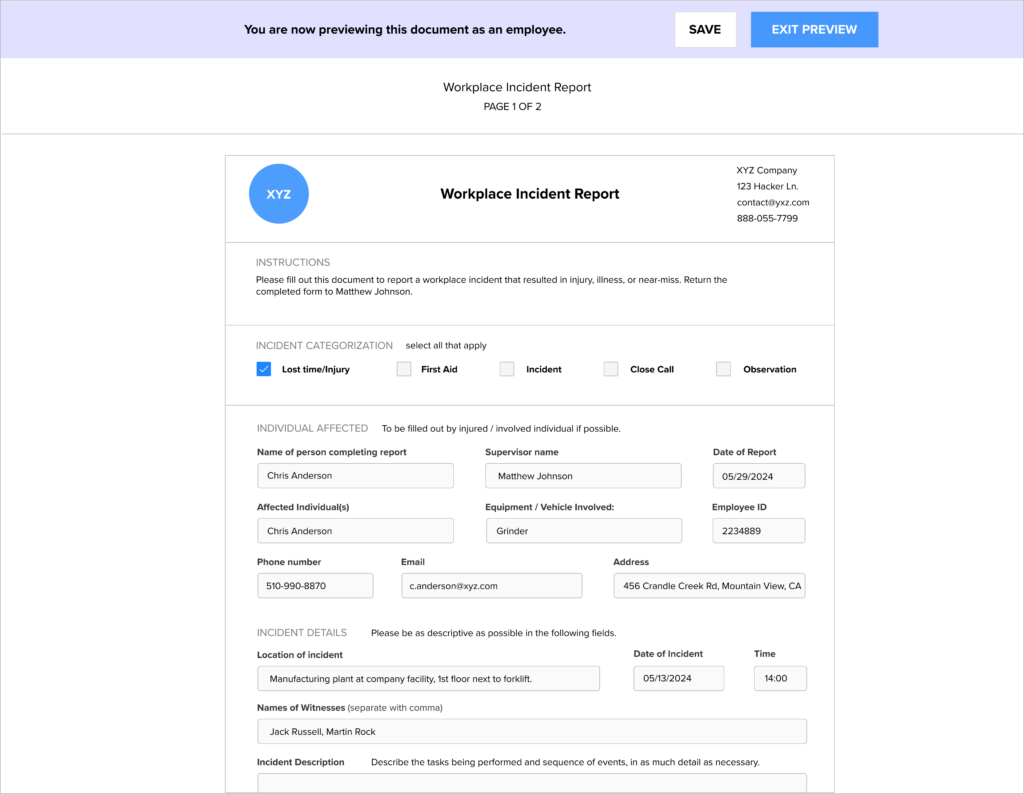Click the SAVE button

point(705,29)
